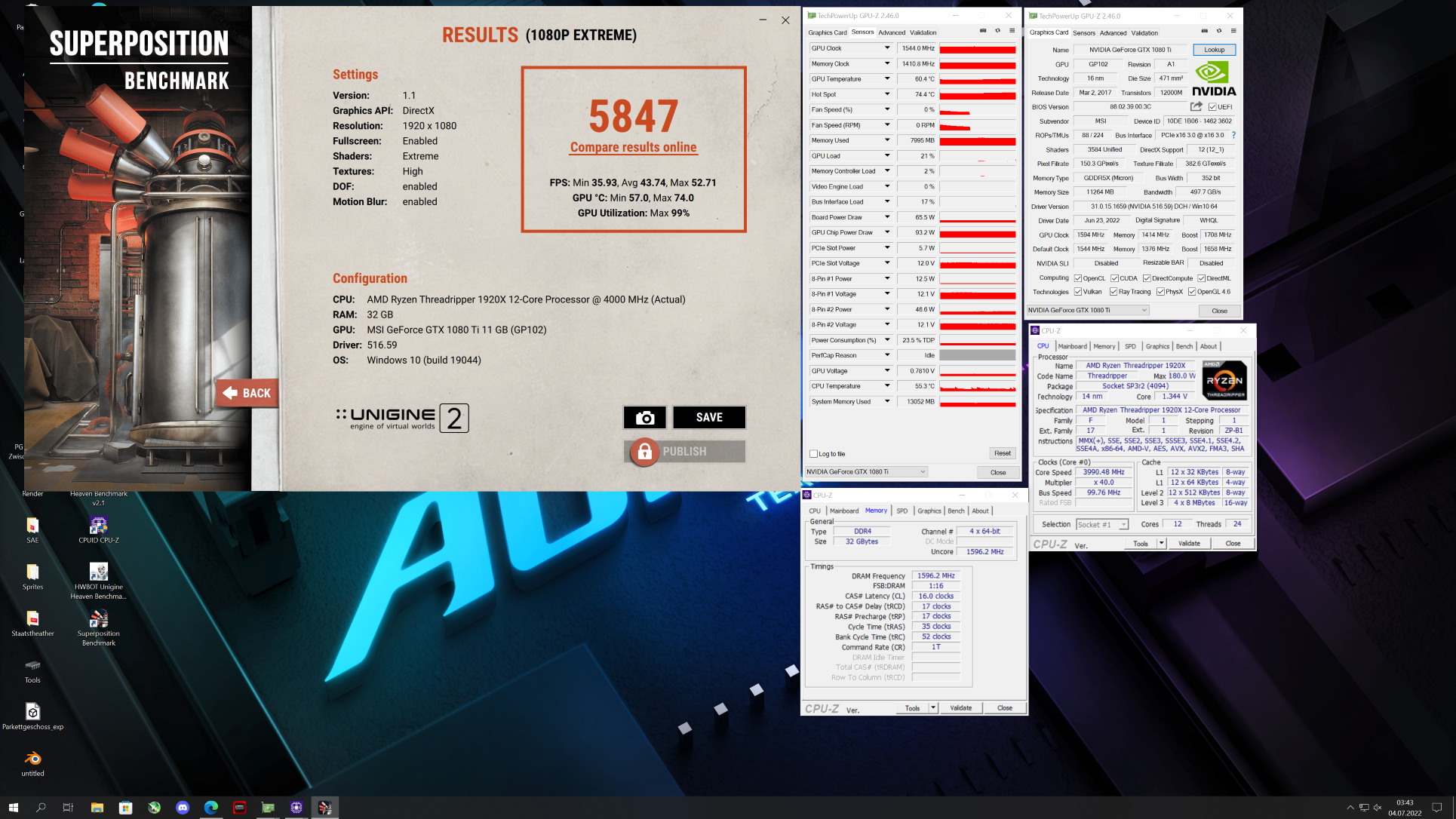Open SPD tab in CPU-Z Memory window
1456x819 pixels.
(902, 511)
